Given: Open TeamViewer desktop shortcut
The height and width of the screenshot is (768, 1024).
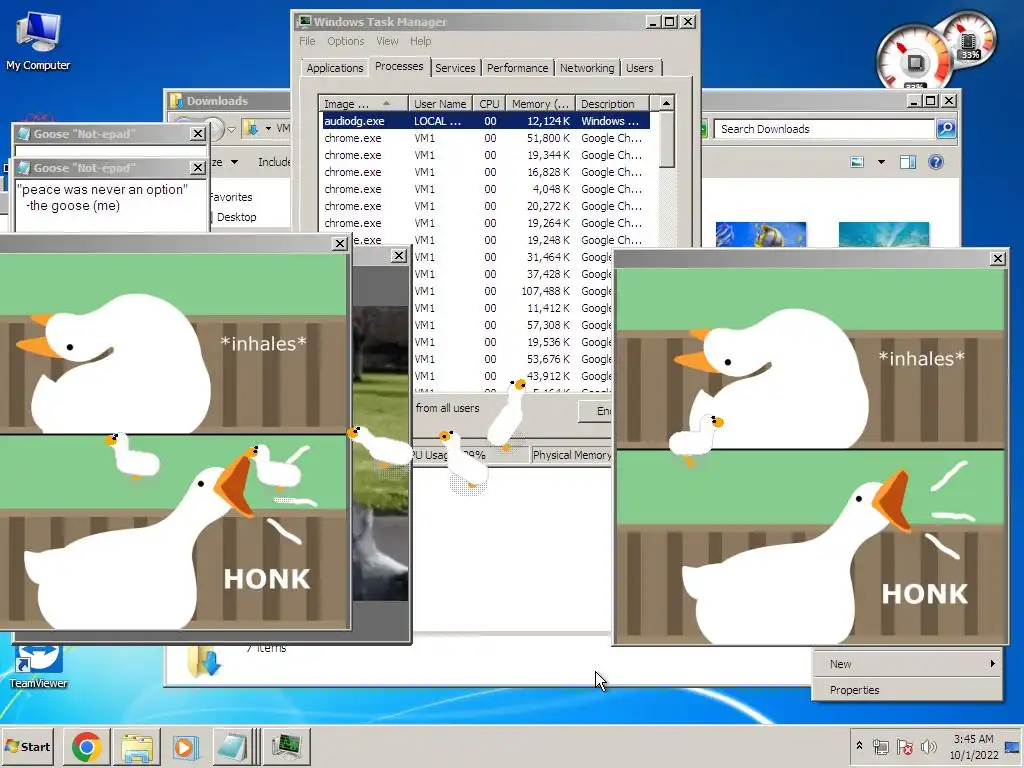Looking at the screenshot, I should 38,666.
